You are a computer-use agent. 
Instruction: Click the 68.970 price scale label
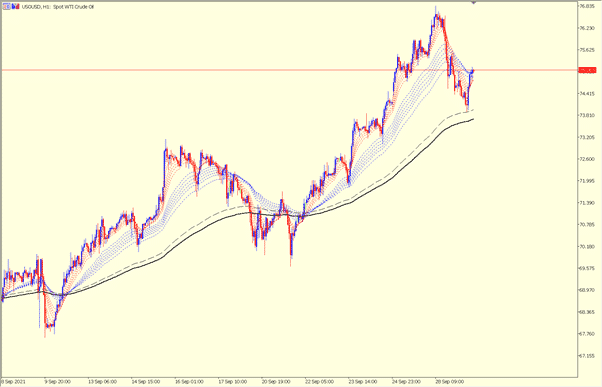(587, 290)
